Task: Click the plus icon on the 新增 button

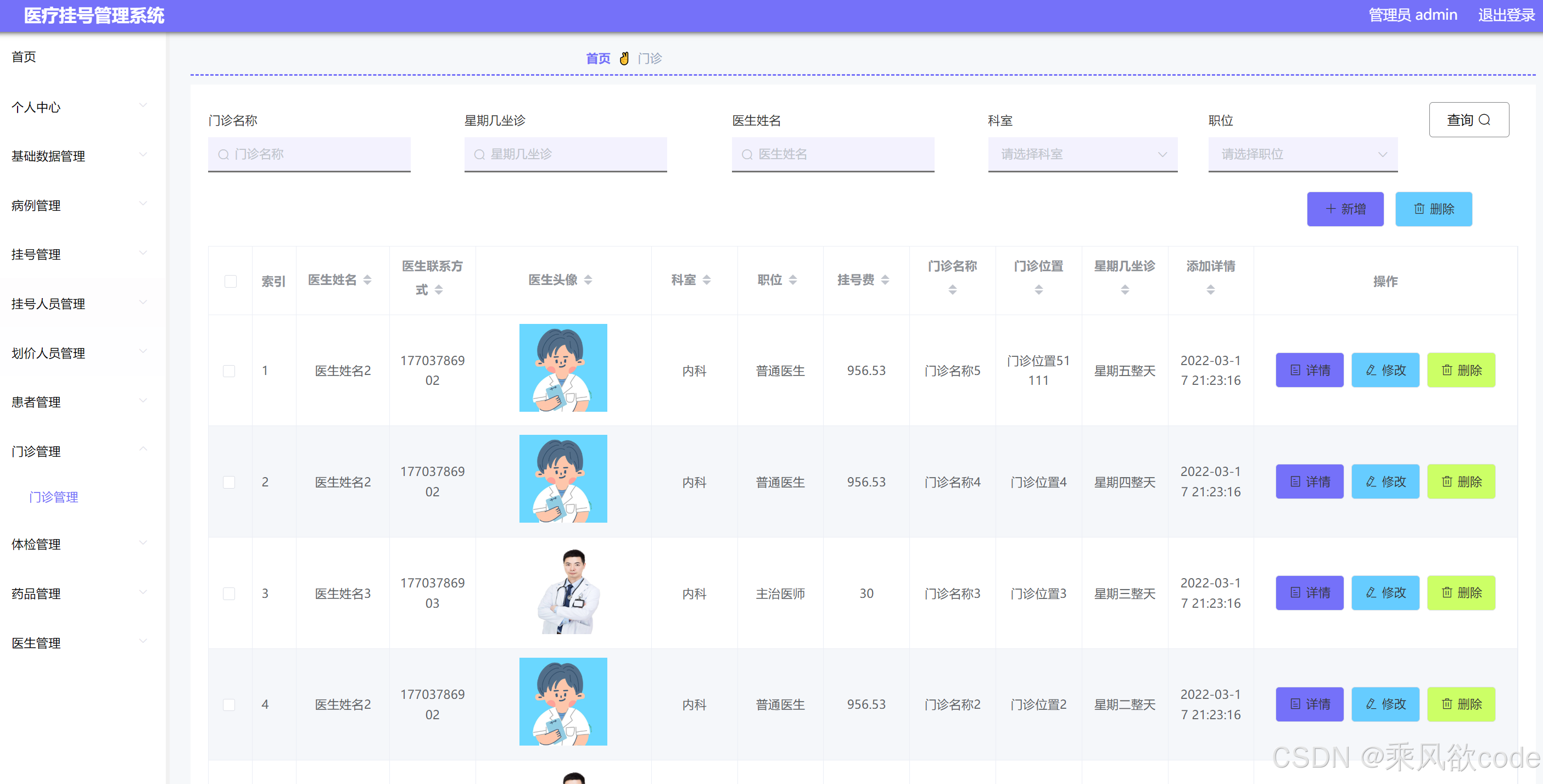Action: 1330,209
